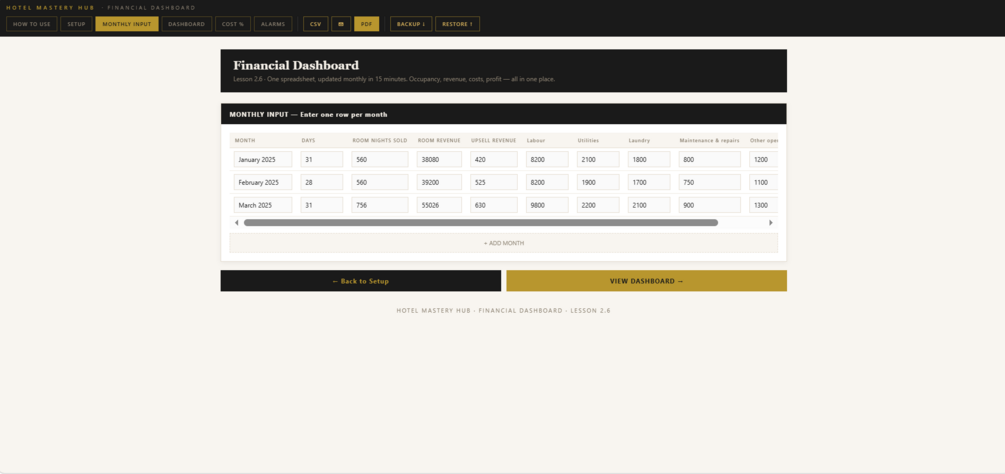
Task: Click the Restore upload button
Action: pyautogui.click(x=457, y=24)
